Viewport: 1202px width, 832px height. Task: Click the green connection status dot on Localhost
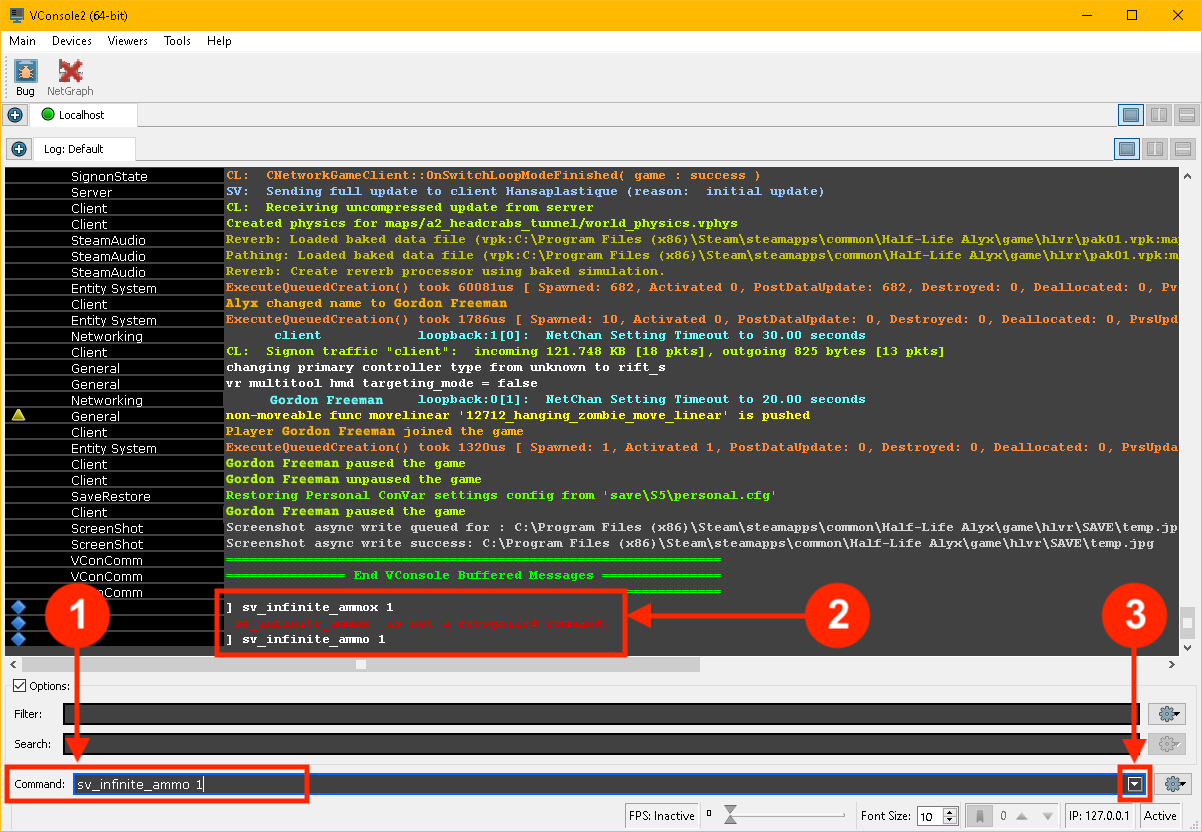(x=47, y=115)
